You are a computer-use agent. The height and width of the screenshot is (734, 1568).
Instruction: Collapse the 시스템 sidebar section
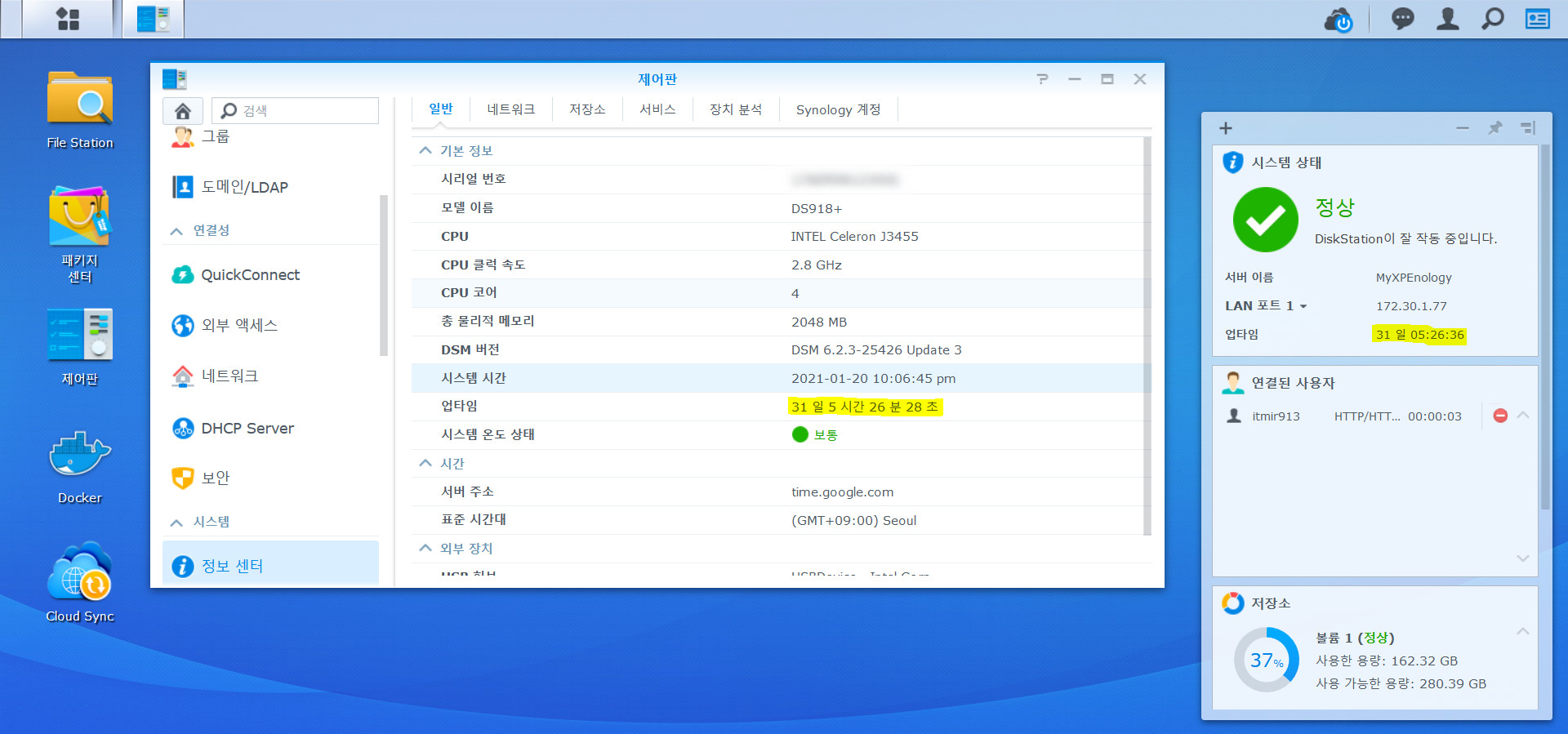click(176, 523)
